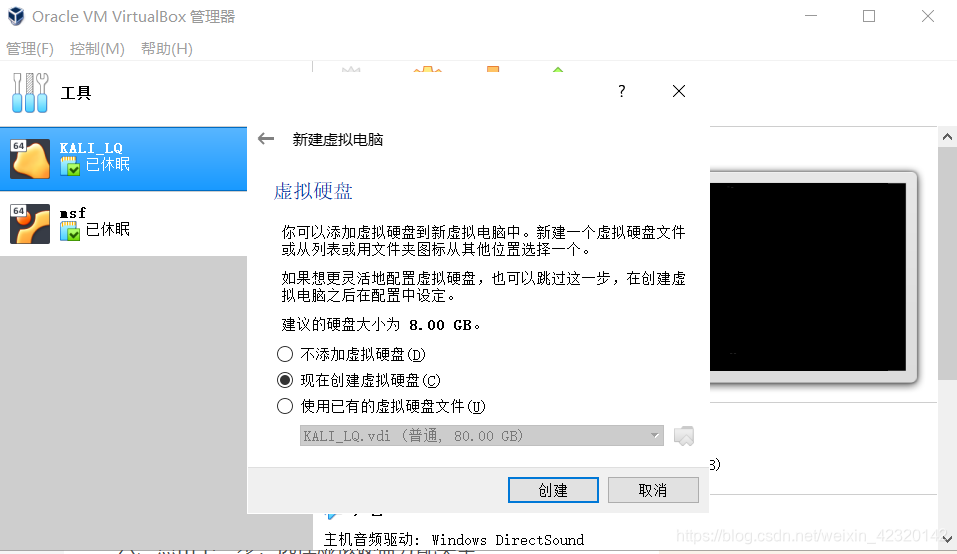
Task: Click the 创建 button
Action: [553, 490]
